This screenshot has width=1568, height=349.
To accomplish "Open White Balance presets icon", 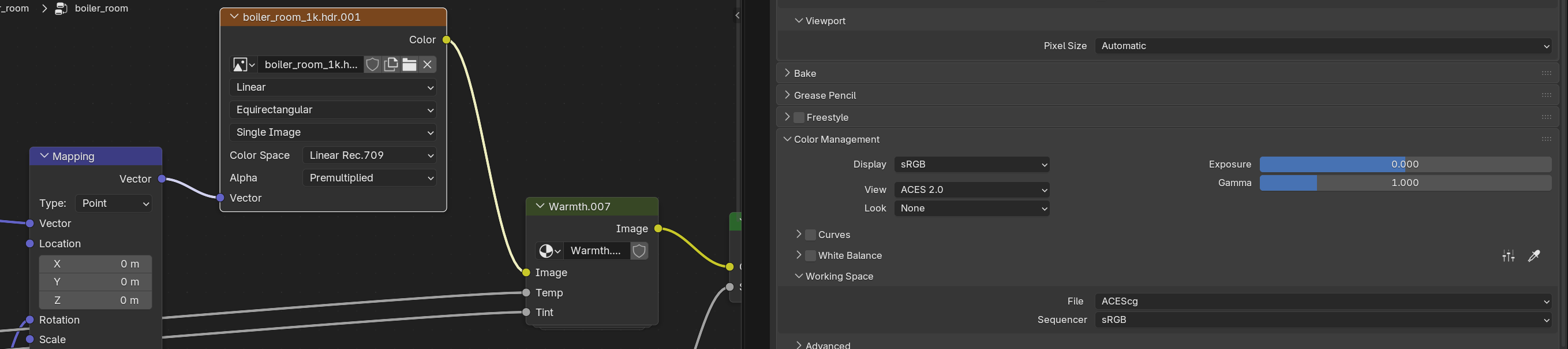I will click(1509, 257).
